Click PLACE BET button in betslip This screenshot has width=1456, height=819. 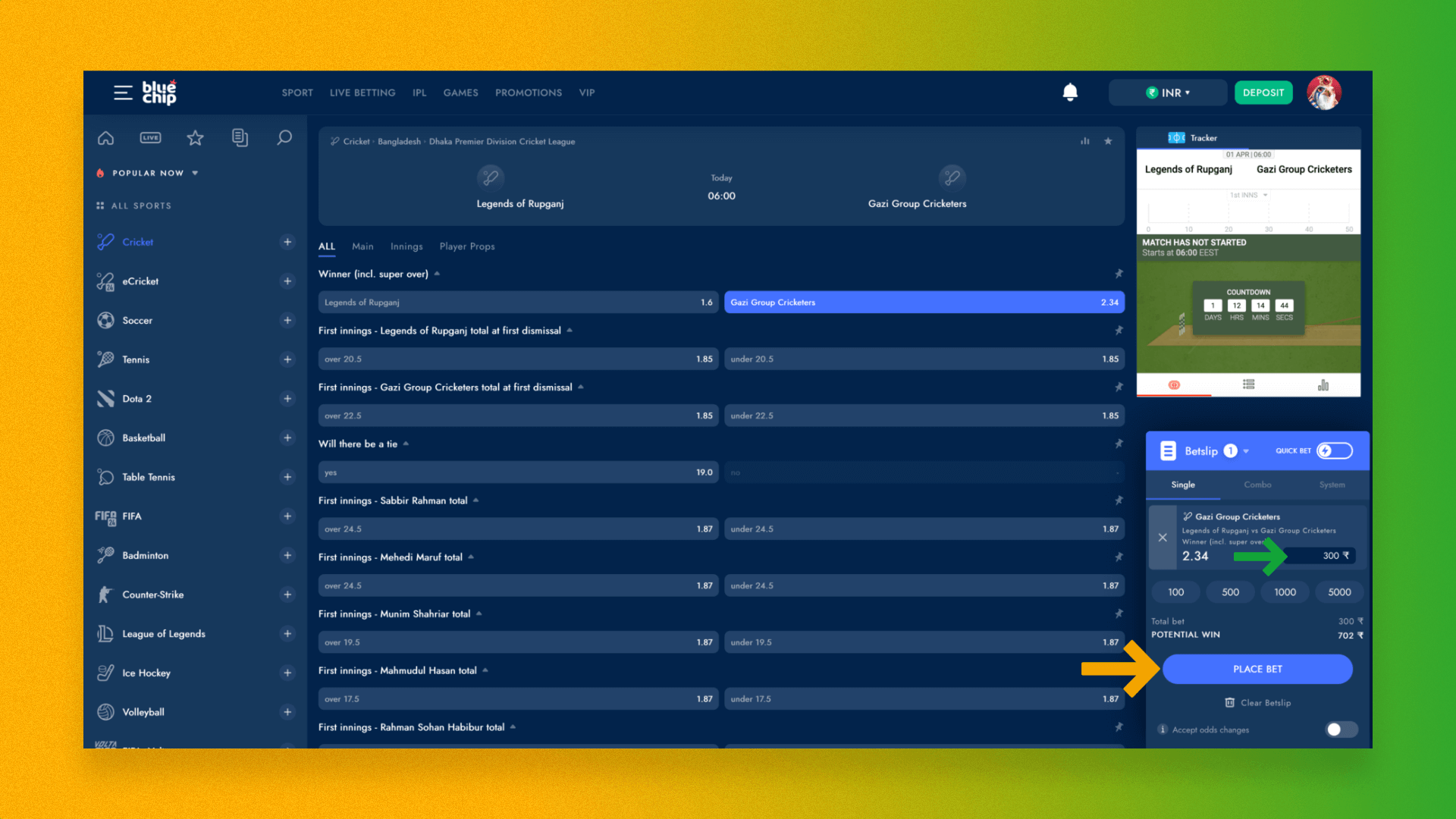(x=1257, y=668)
